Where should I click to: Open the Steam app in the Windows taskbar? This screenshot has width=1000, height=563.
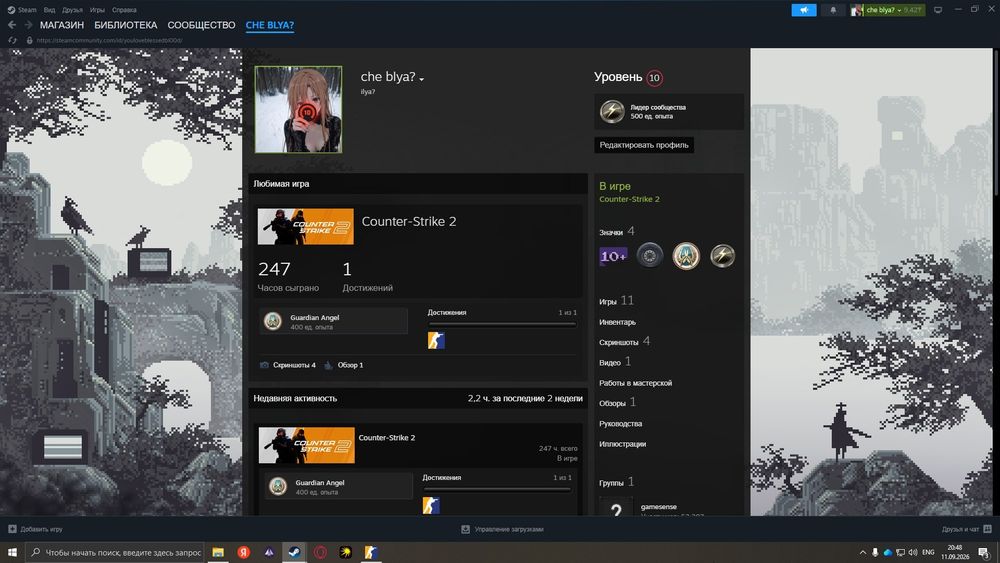click(x=294, y=552)
